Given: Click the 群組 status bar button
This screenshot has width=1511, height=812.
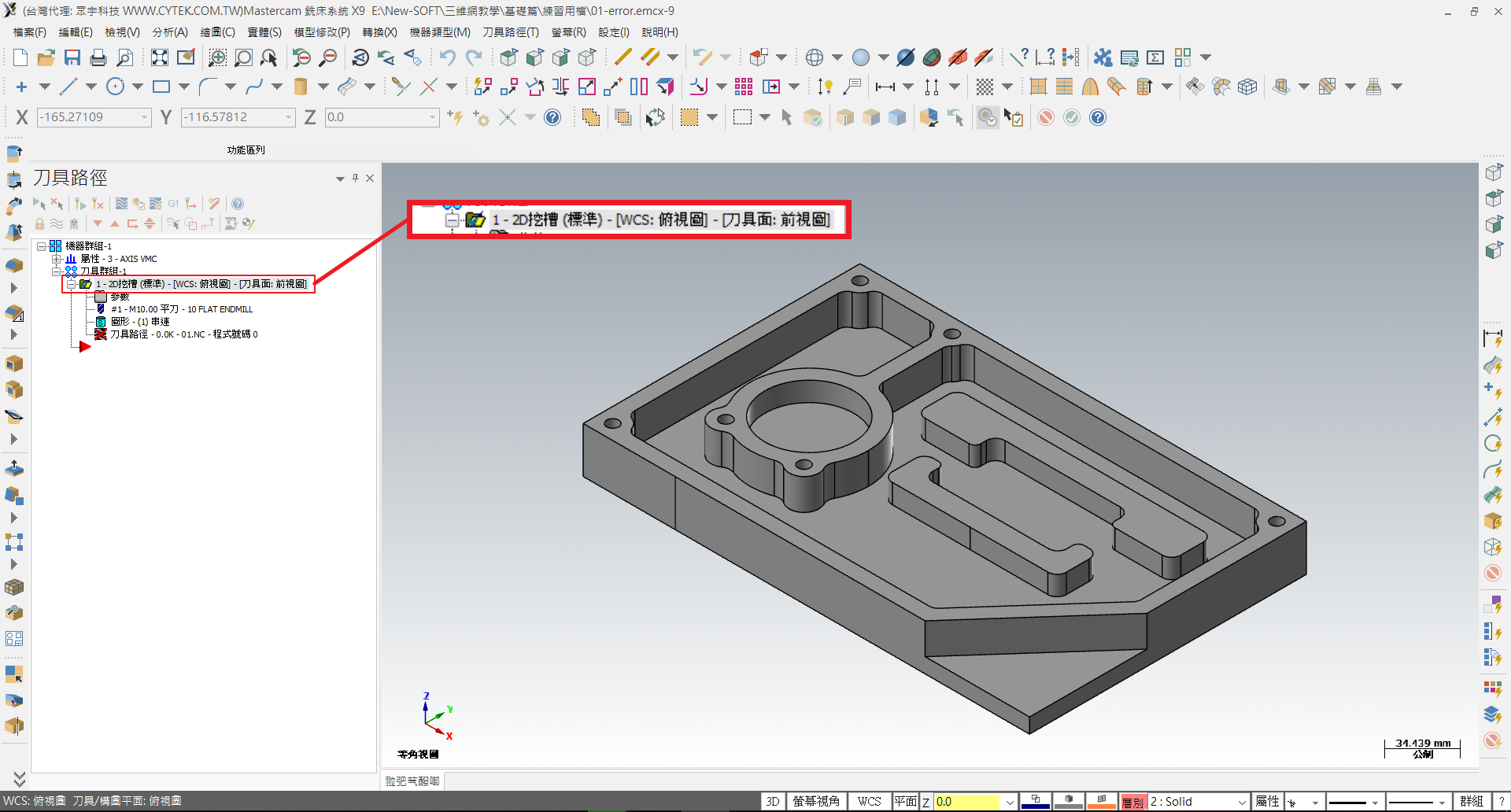Looking at the screenshot, I should (x=1472, y=801).
